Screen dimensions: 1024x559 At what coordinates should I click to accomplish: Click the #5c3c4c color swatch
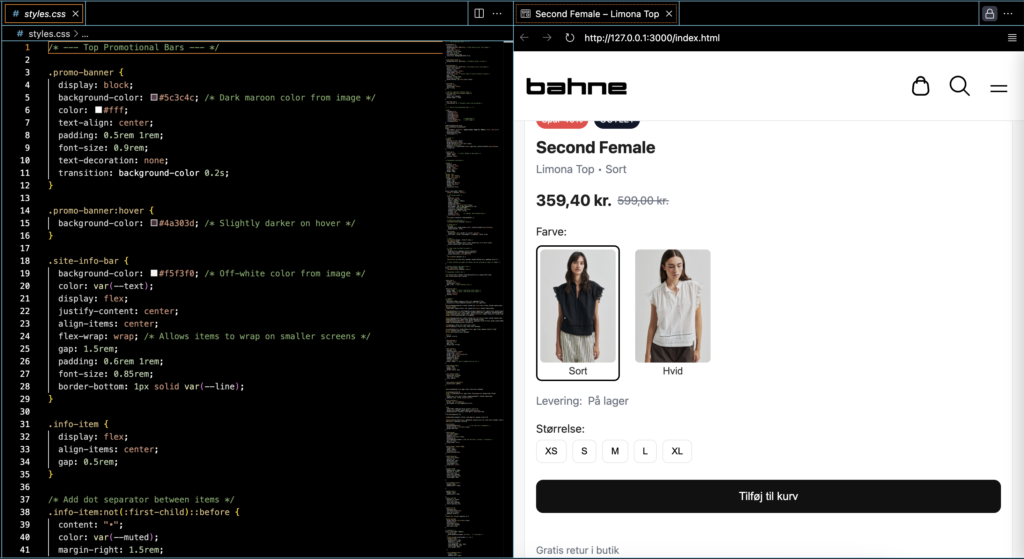coord(154,97)
